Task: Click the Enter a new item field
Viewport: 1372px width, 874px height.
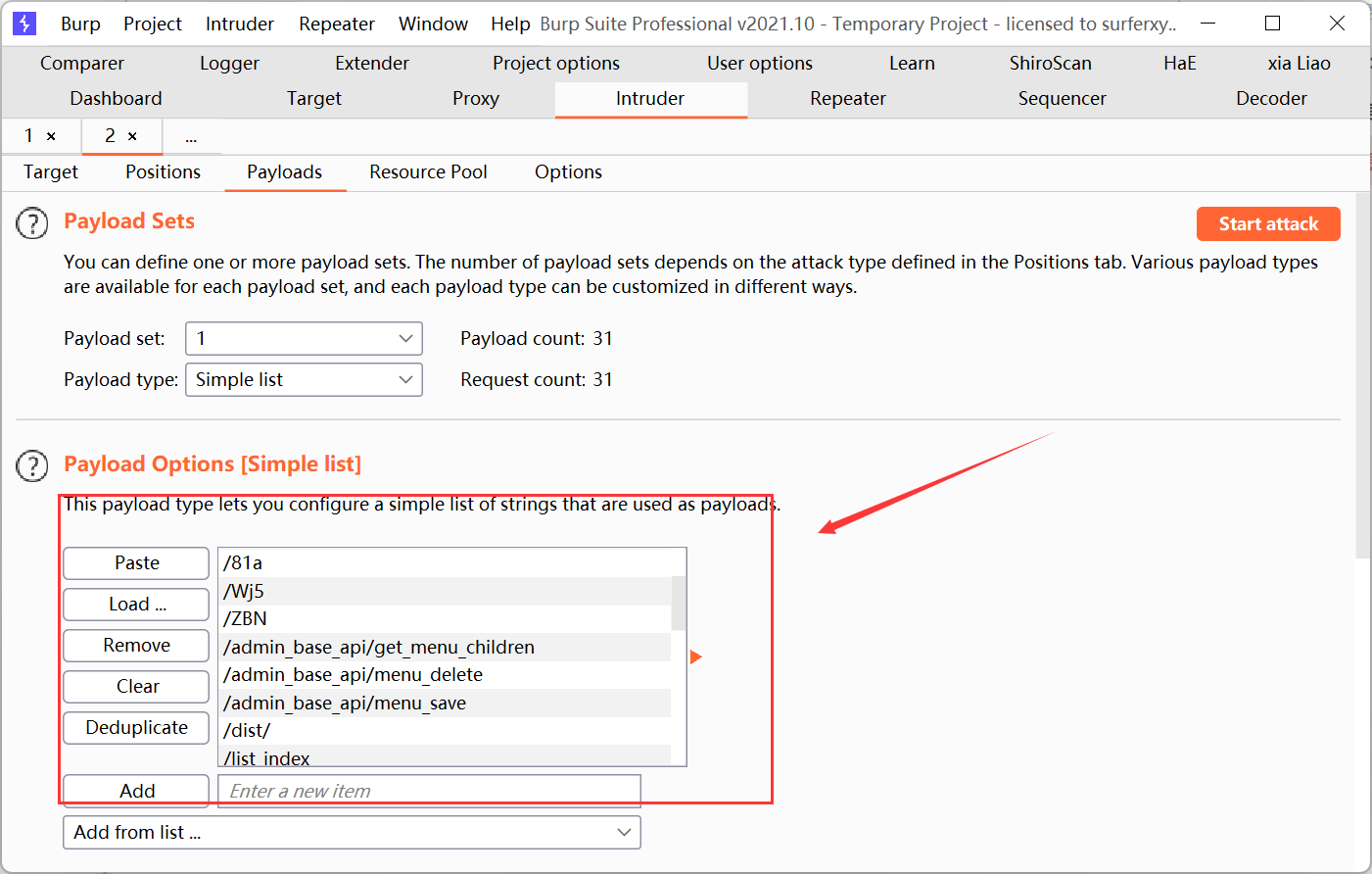Action: (x=429, y=791)
